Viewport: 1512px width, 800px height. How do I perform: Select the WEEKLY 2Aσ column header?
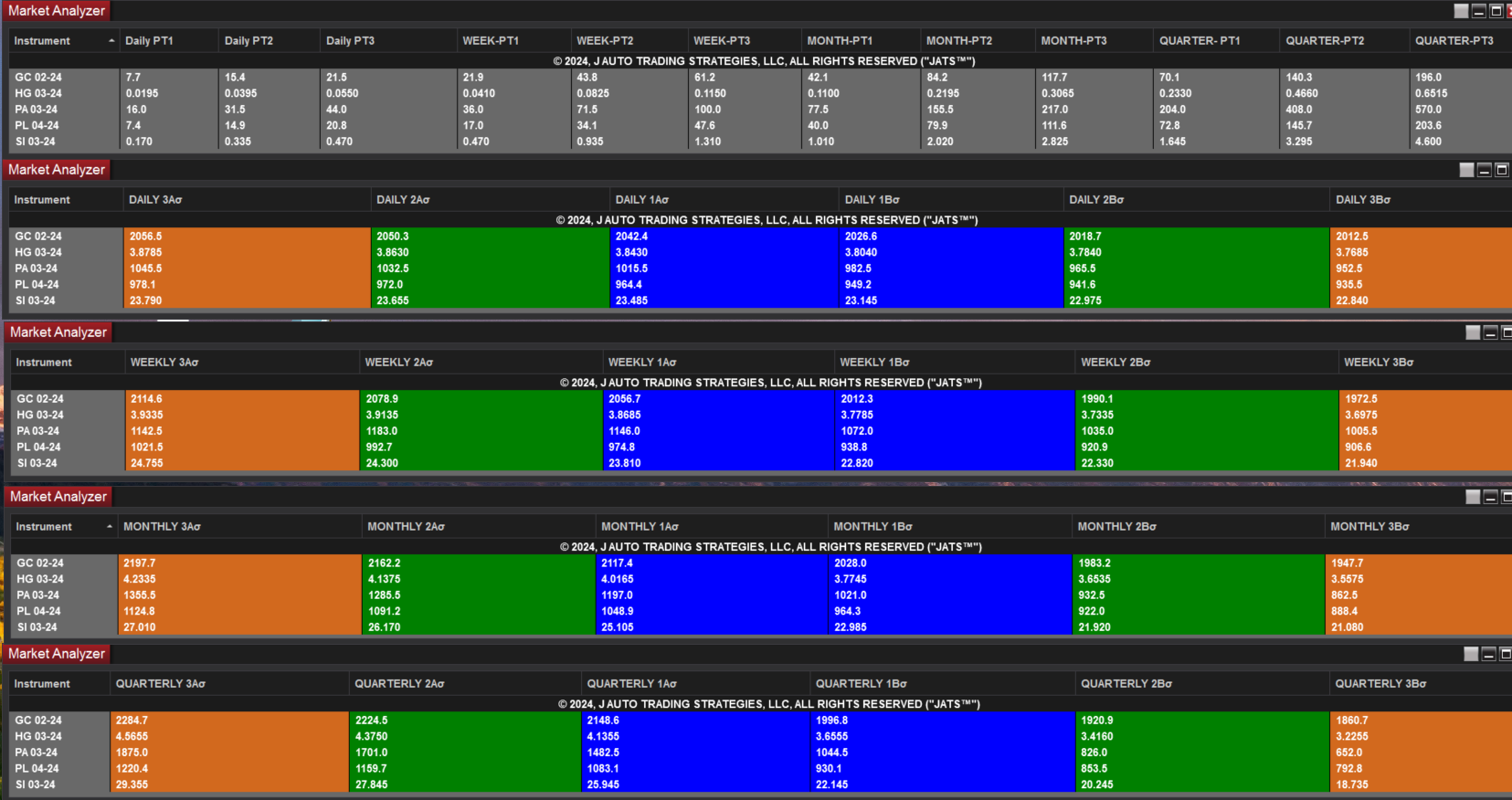click(481, 363)
